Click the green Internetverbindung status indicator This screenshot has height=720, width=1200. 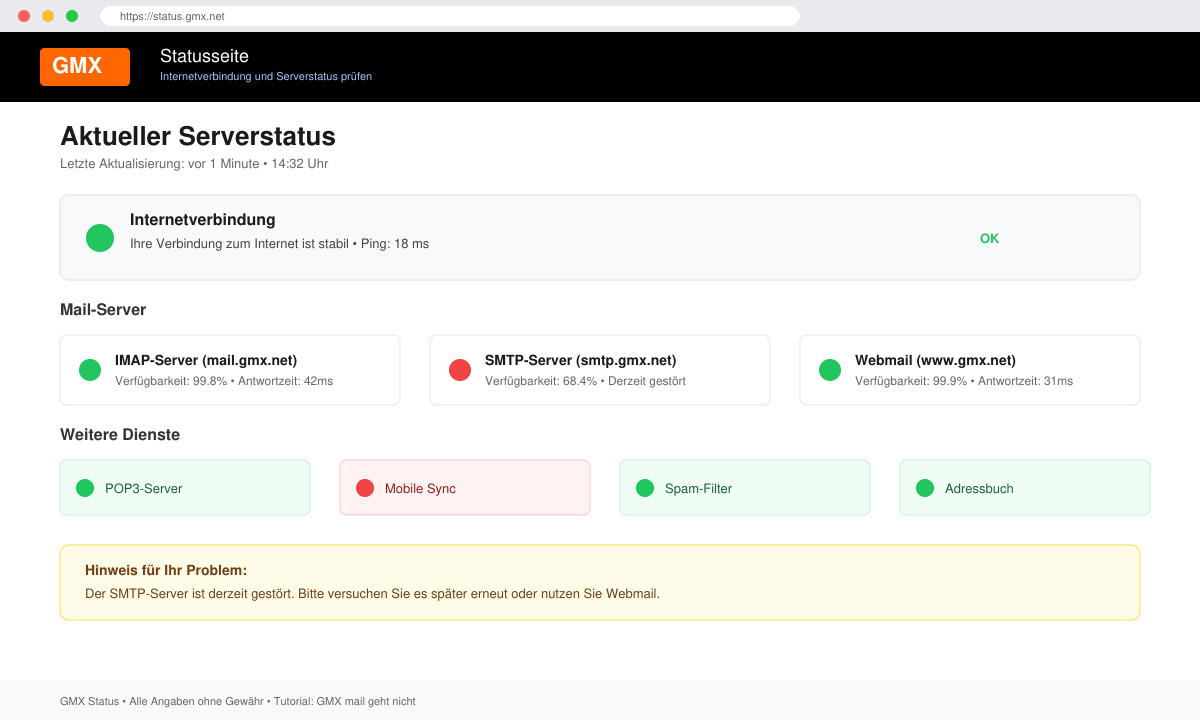click(100, 238)
